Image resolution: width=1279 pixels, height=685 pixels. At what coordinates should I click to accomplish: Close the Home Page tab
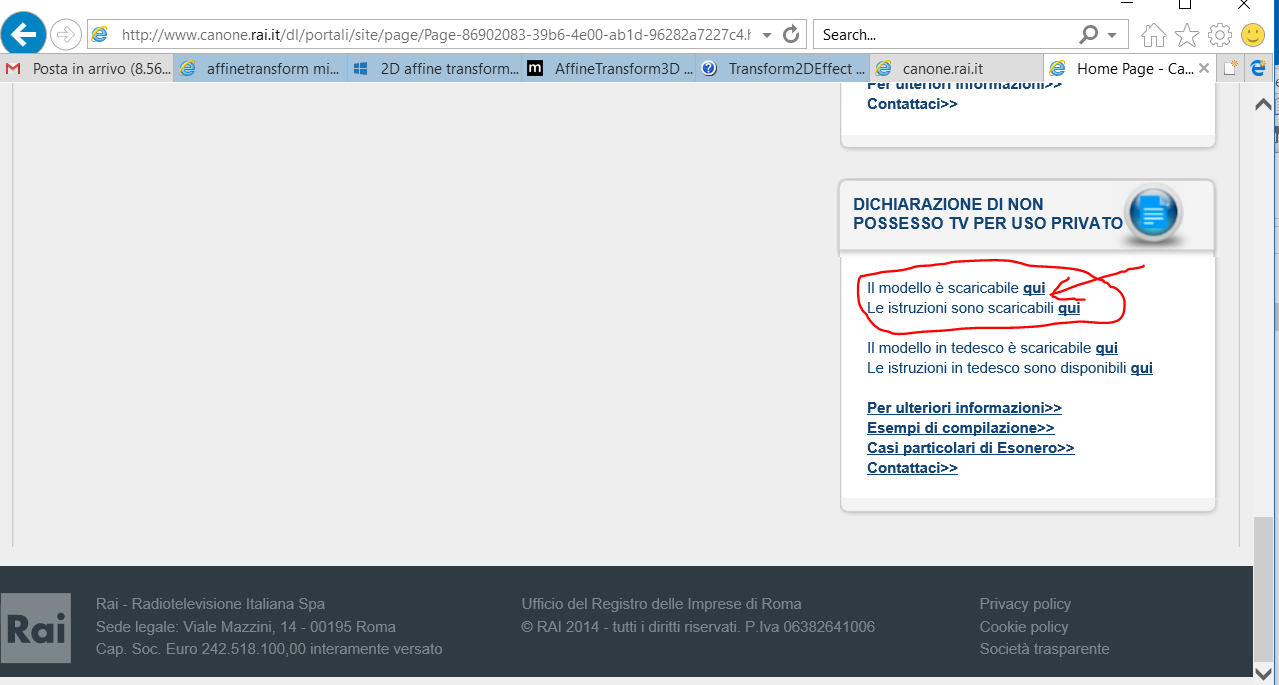tap(1203, 69)
